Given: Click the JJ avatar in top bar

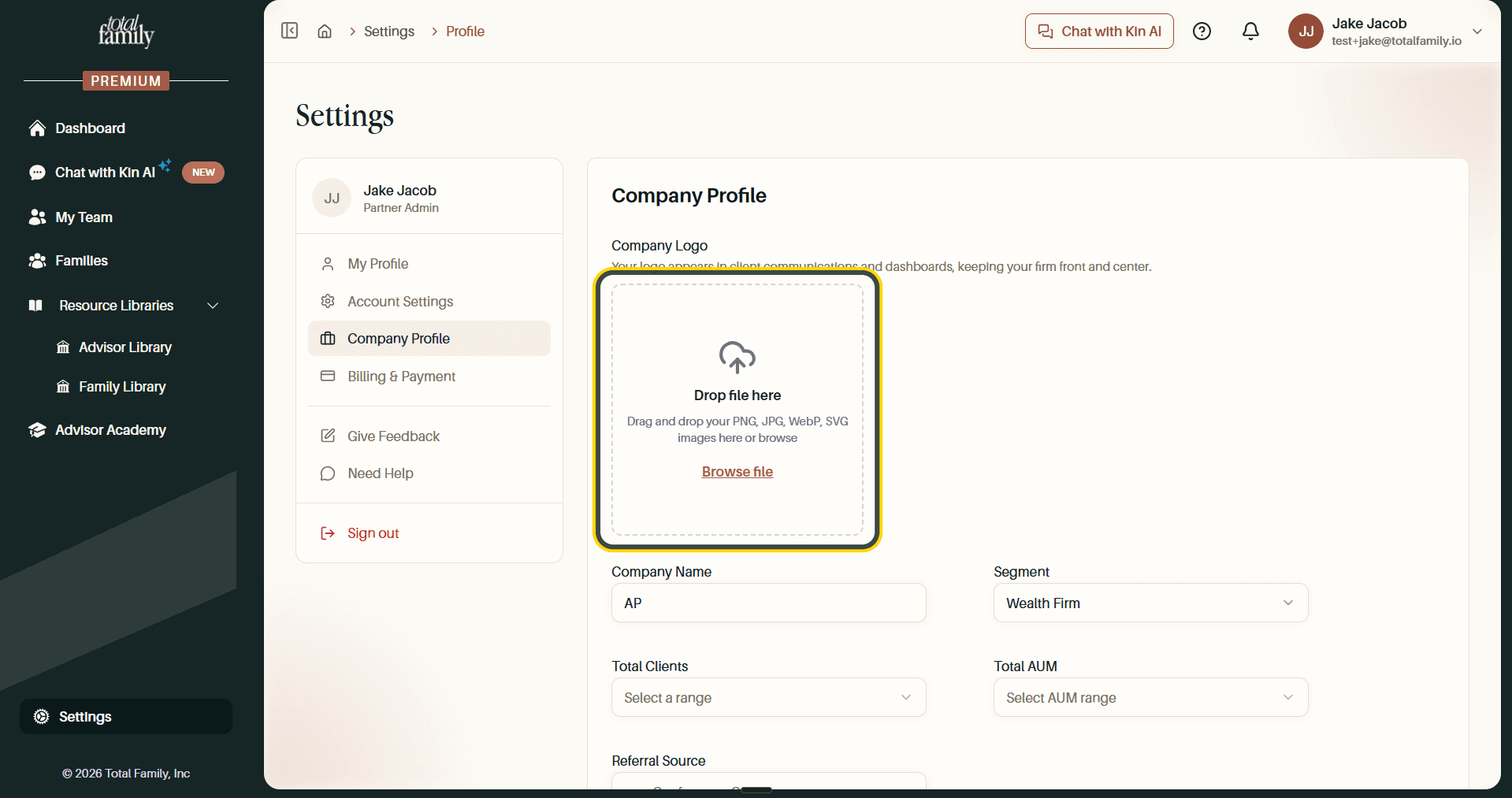Looking at the screenshot, I should 1306,32.
